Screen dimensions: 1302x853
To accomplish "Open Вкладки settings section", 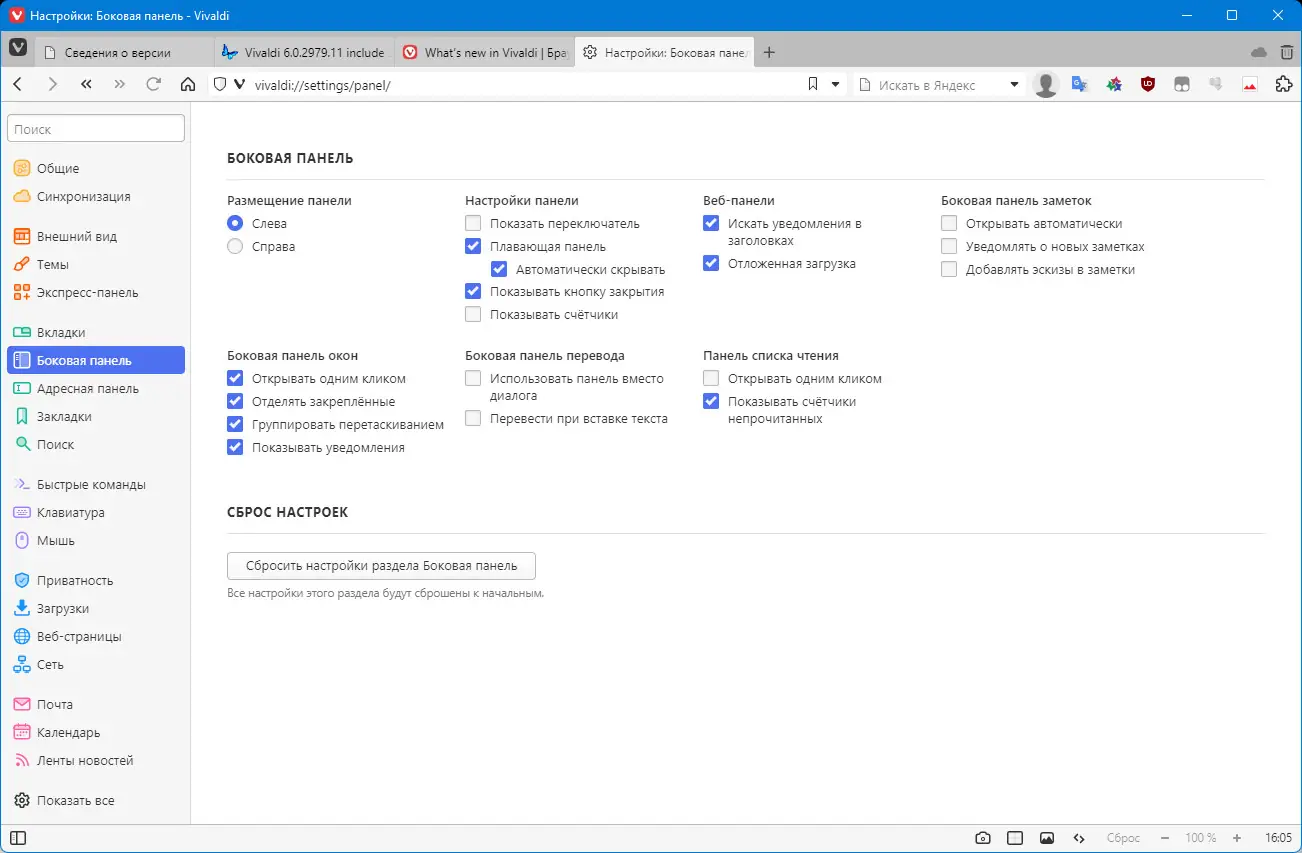I will pyautogui.click(x=96, y=333).
